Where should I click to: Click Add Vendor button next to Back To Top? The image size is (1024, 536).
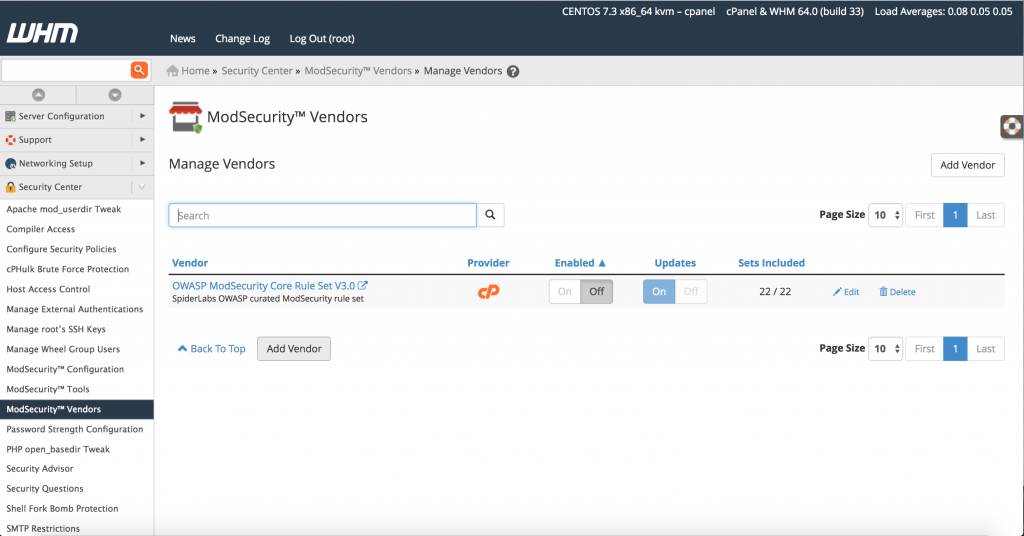294,349
